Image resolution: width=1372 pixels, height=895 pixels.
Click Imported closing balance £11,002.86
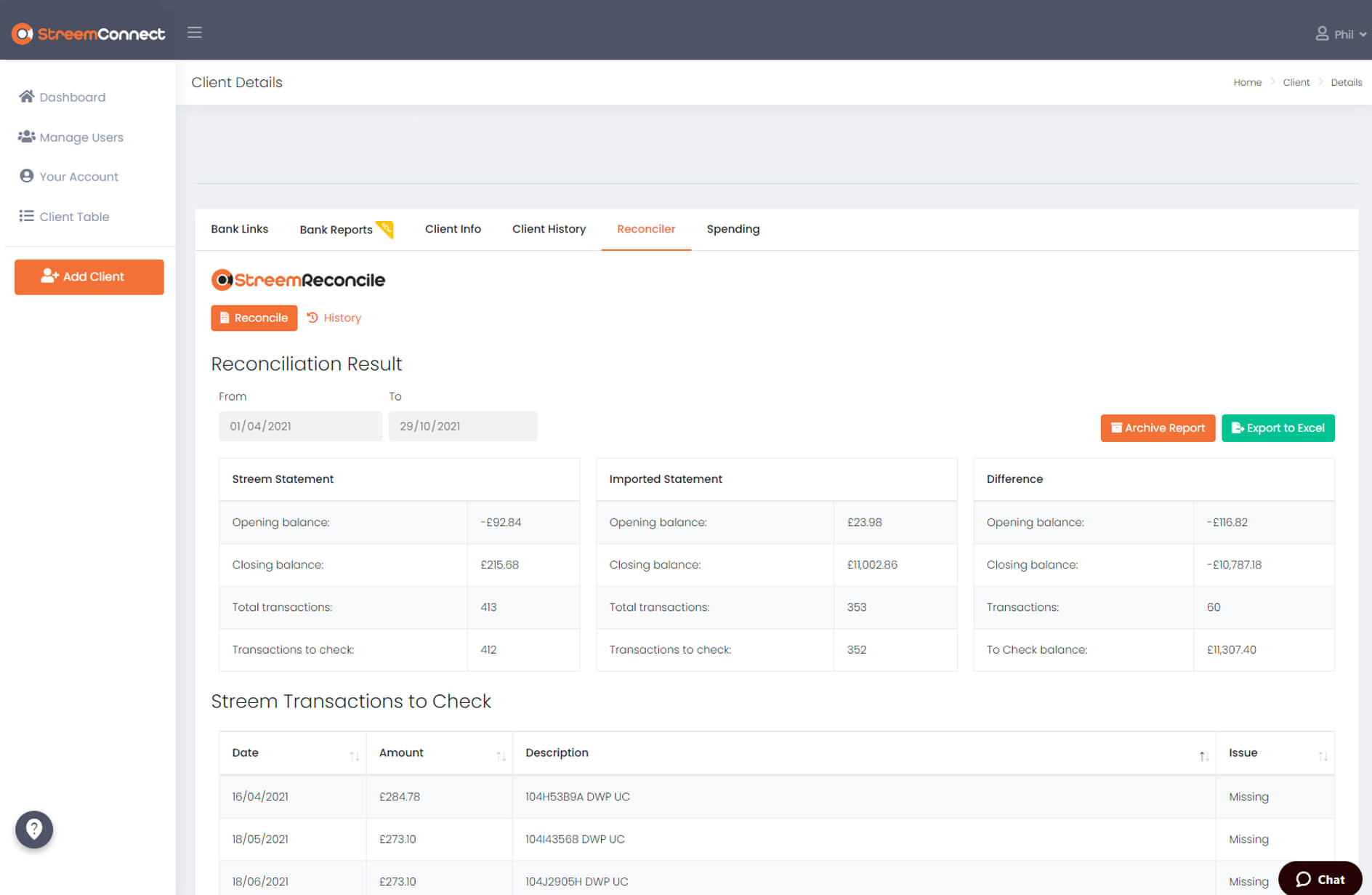tap(872, 564)
